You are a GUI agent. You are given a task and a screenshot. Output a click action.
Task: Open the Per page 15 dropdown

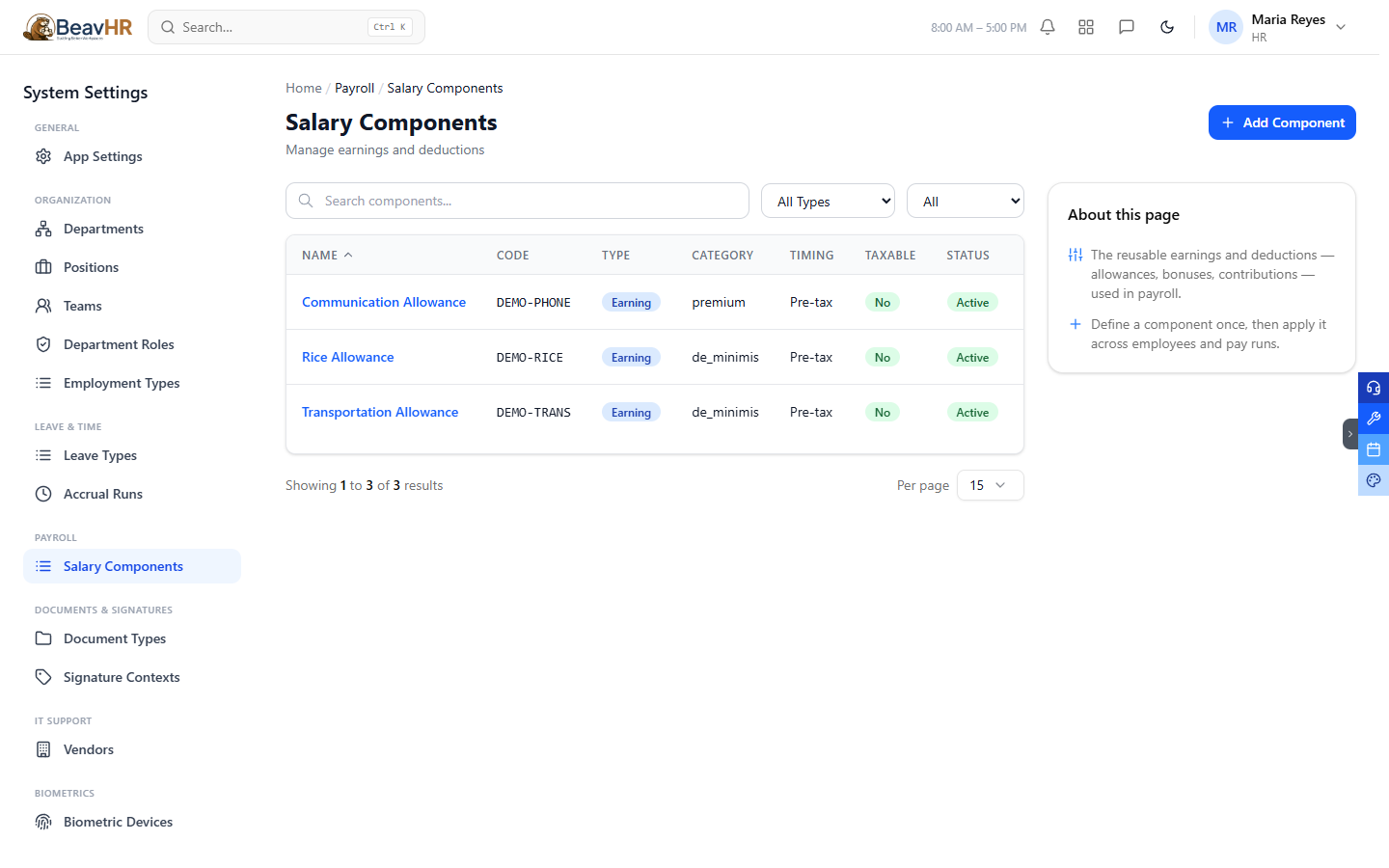point(990,485)
